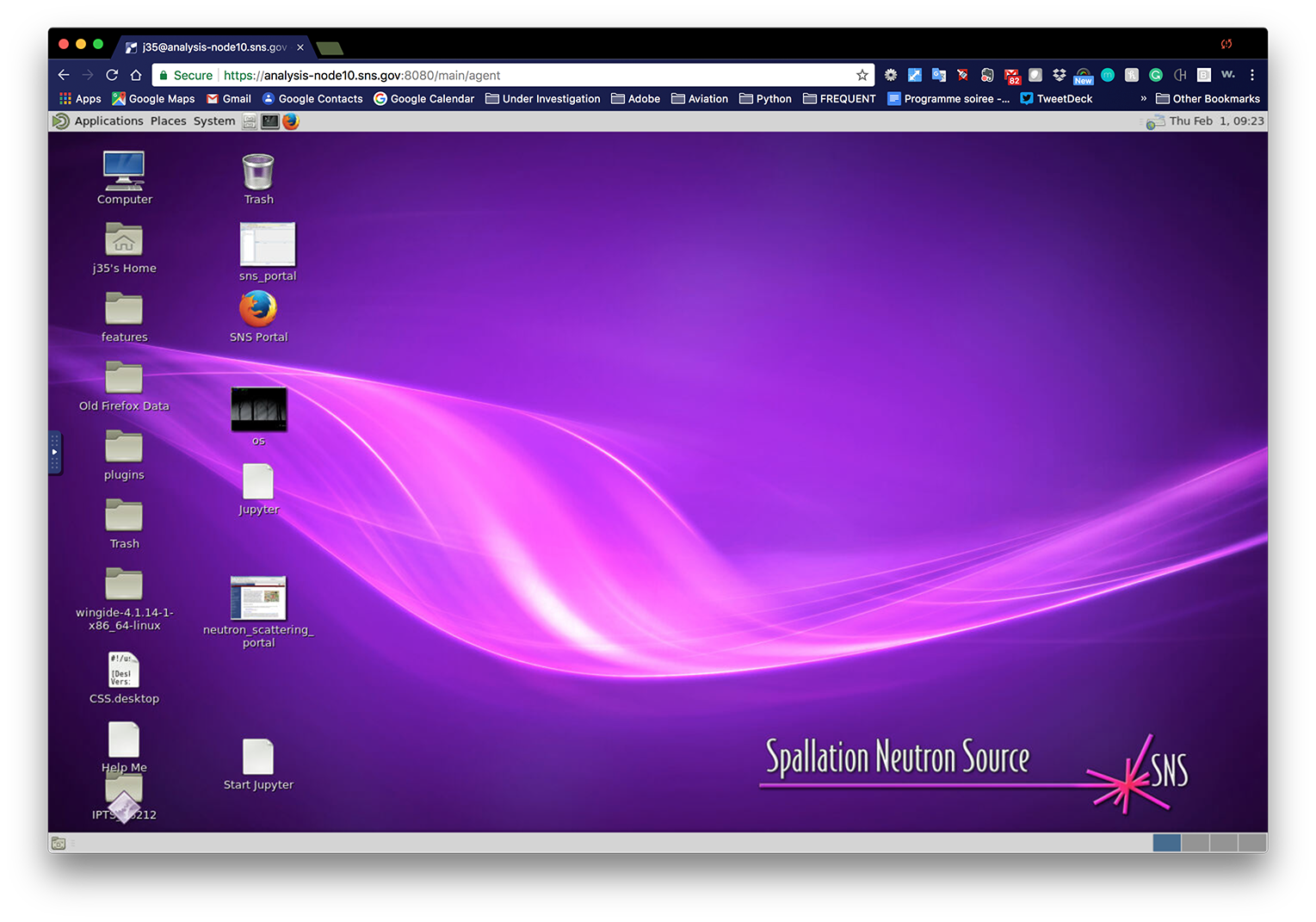Screen dimensions: 1316x922
Task: Open the CSS.desktop launcher file
Action: point(124,670)
